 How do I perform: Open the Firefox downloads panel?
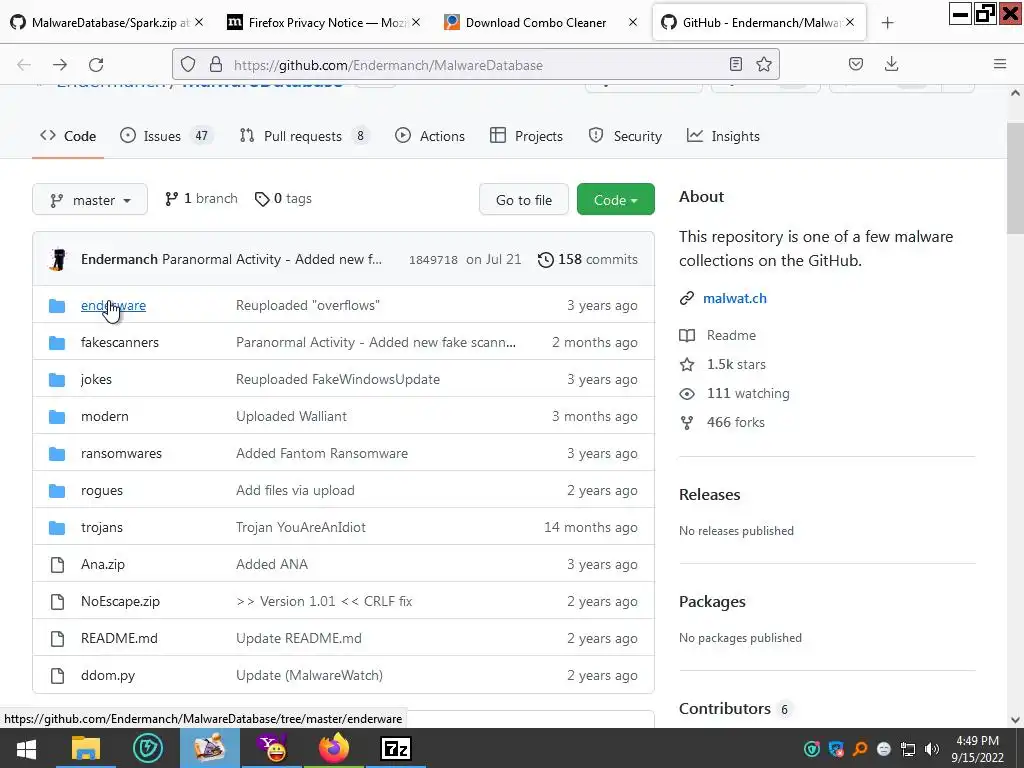(x=891, y=64)
